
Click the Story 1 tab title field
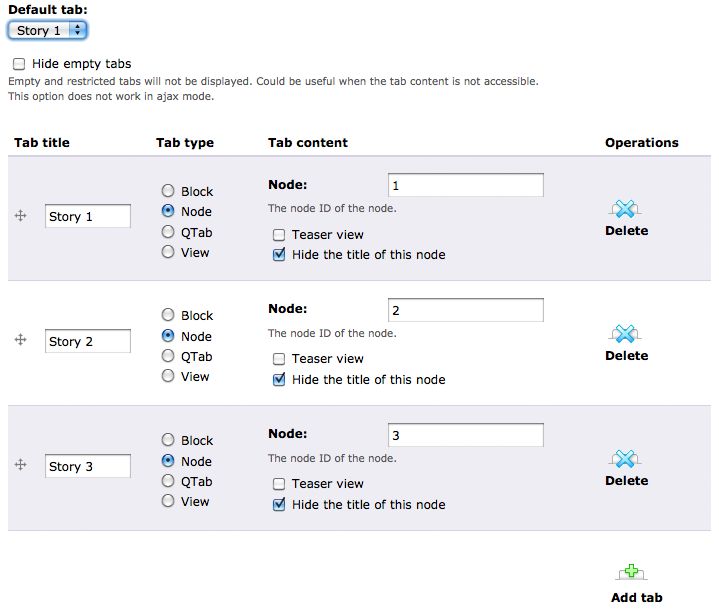[87, 216]
